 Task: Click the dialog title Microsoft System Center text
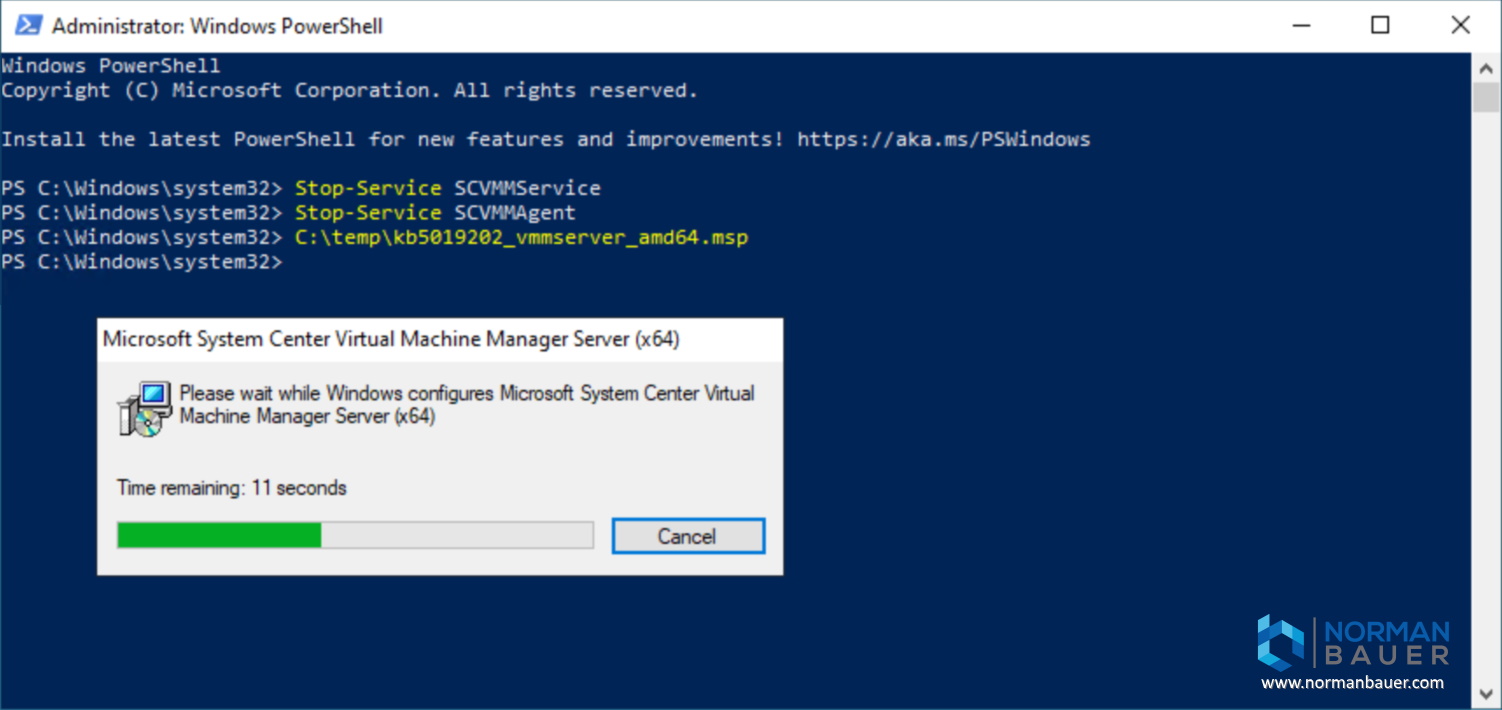point(391,339)
